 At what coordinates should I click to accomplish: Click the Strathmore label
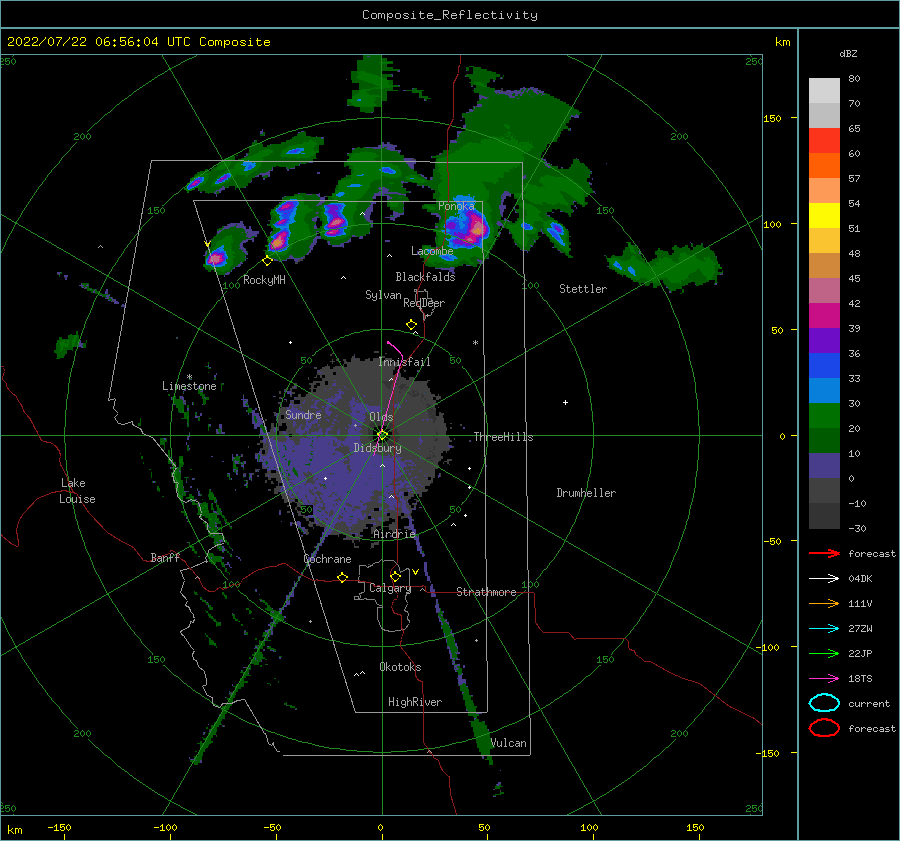486,592
